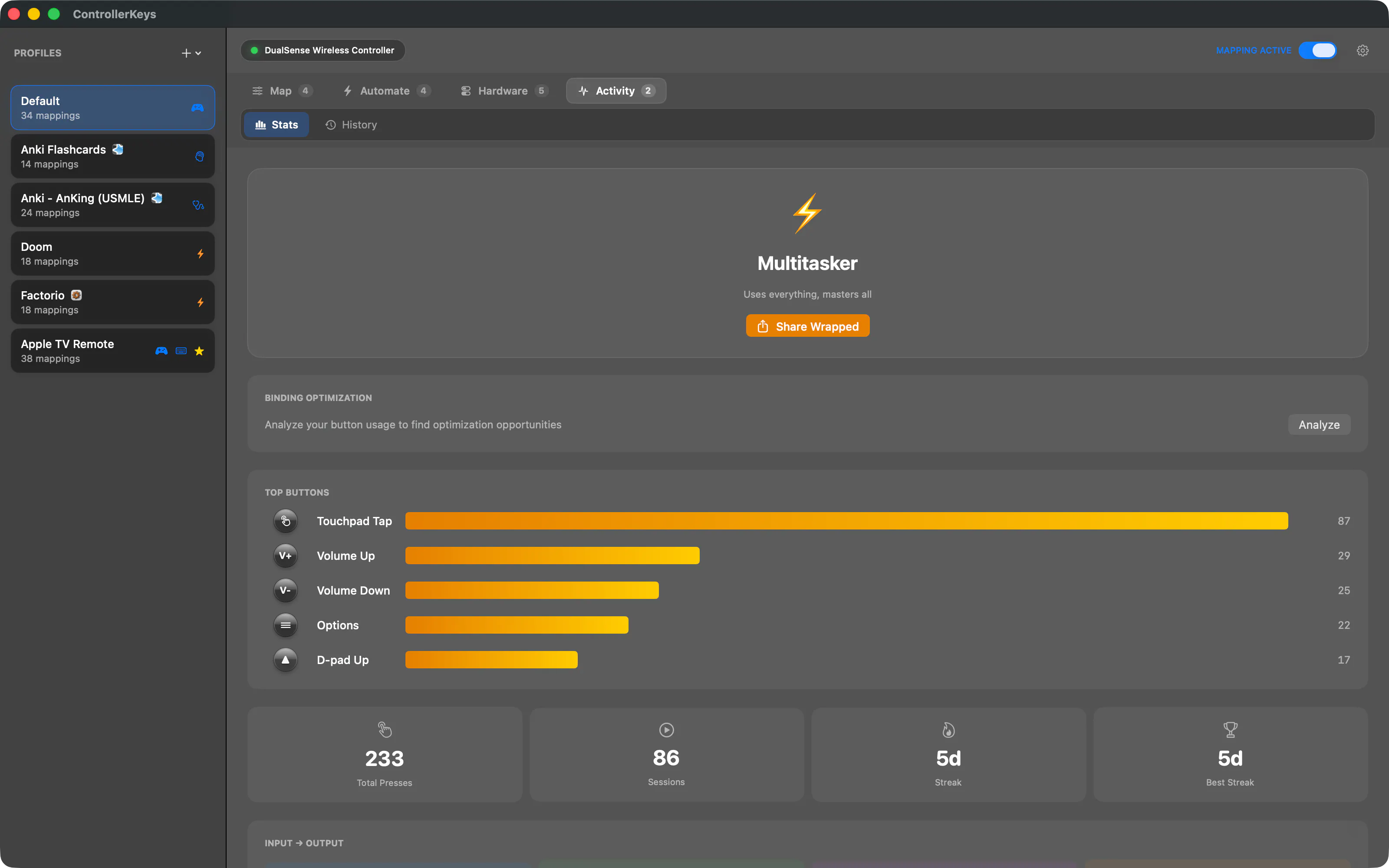1389x868 pixels.
Task: Click the lightning bolt icon on Factorio profile
Action: (x=200, y=302)
